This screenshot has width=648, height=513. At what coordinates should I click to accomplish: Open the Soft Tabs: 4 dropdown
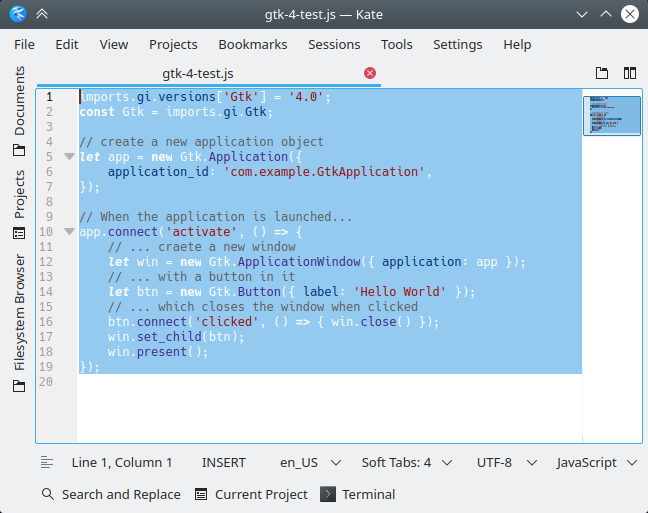coord(407,463)
